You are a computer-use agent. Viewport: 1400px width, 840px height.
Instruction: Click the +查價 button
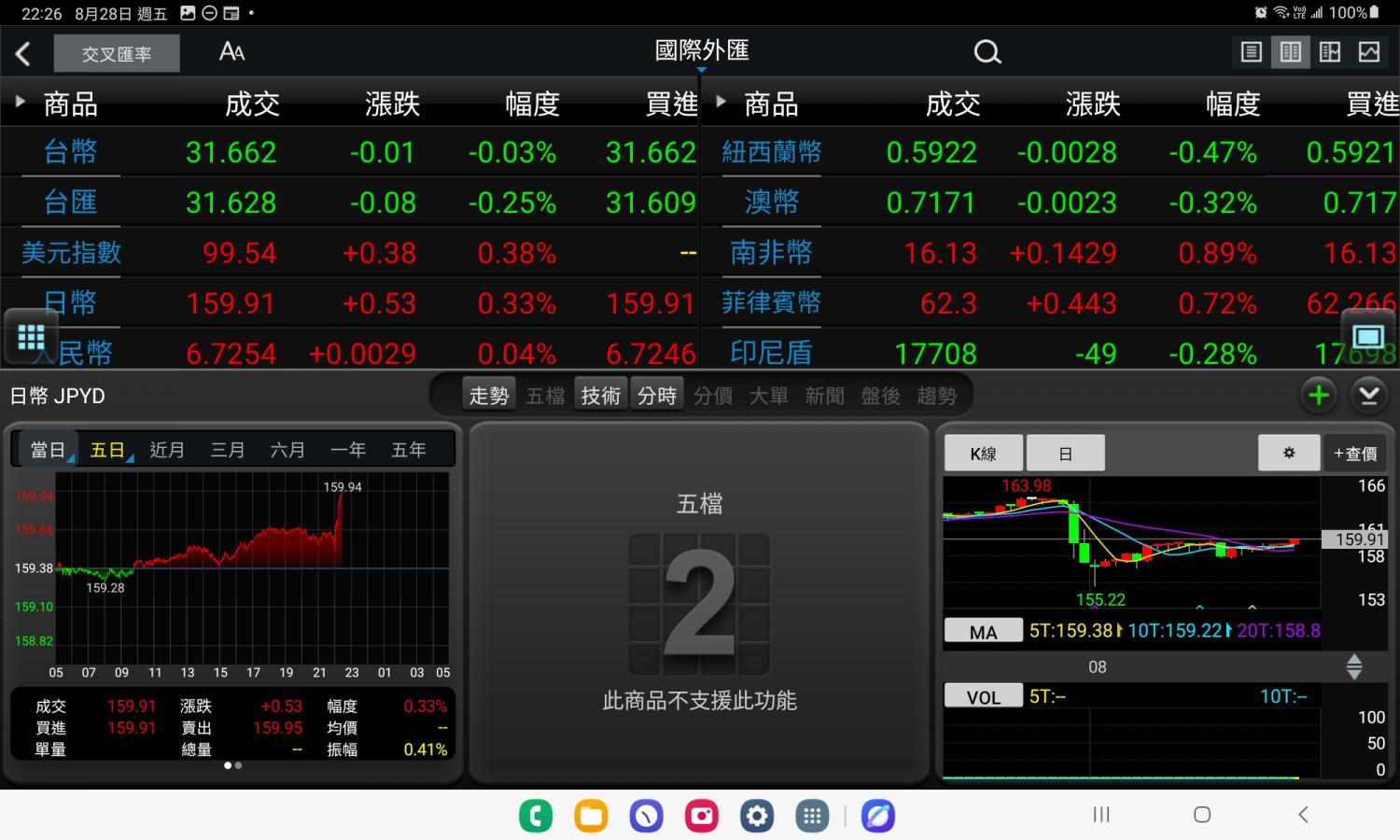(1355, 453)
